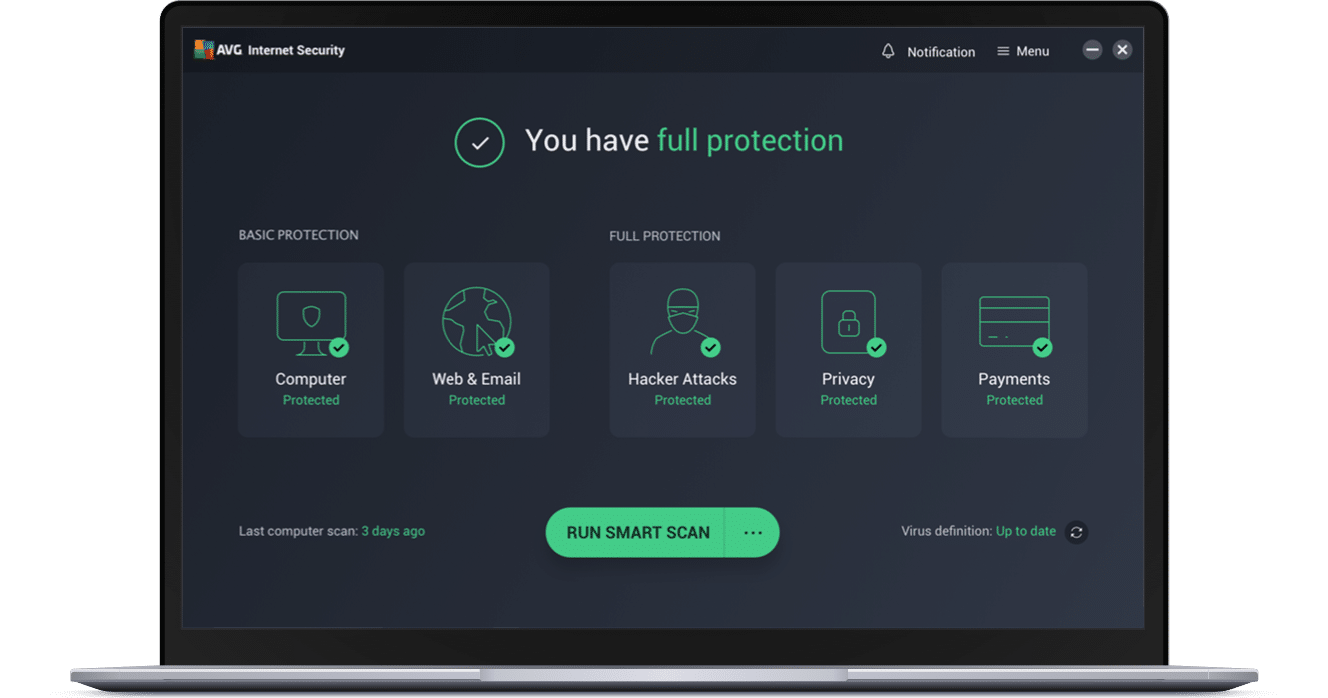The height and width of the screenshot is (698, 1328).
Task: Open the Menu hamburger item
Action: (x=1023, y=51)
